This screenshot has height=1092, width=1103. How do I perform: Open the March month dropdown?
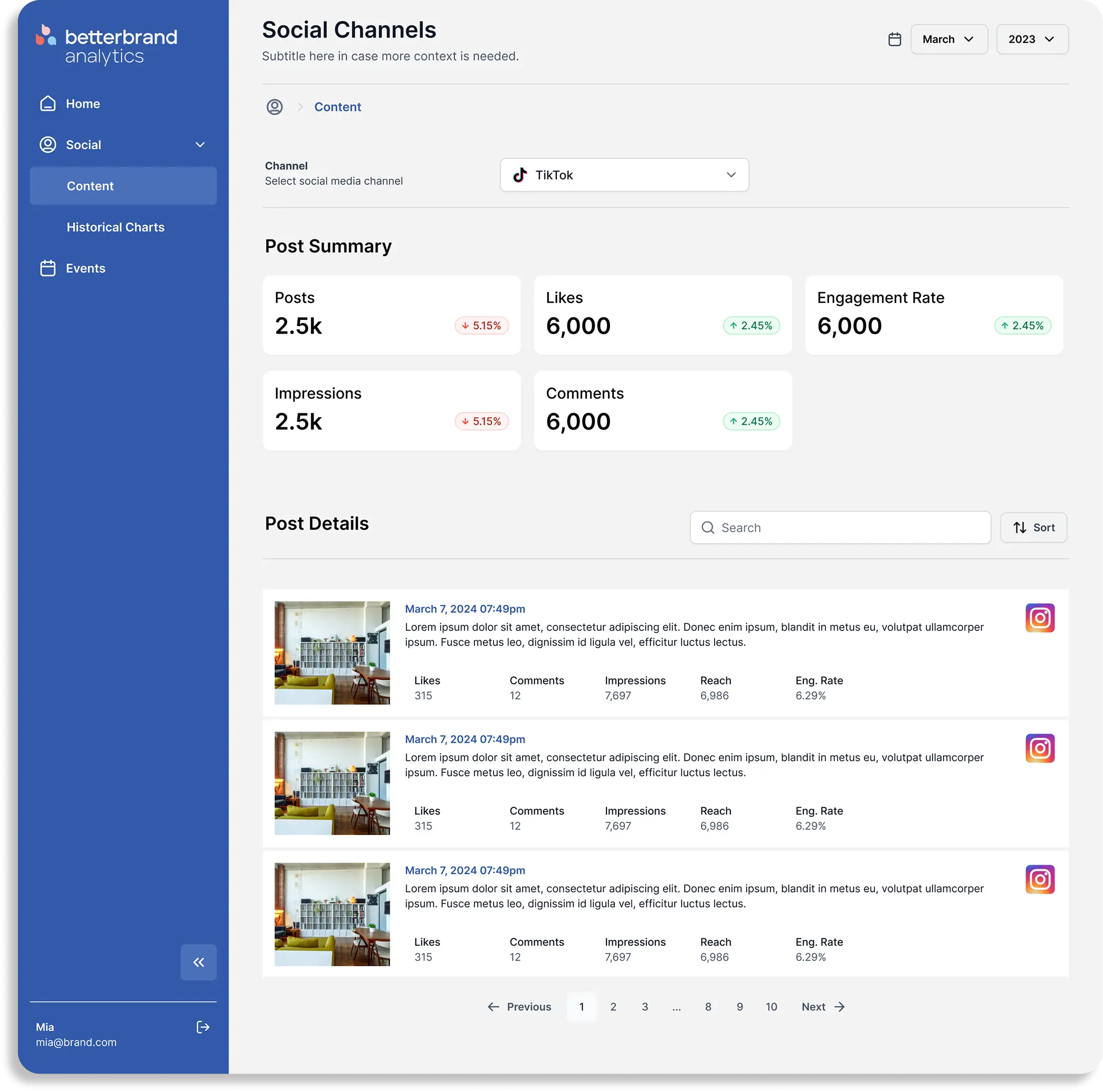(949, 40)
